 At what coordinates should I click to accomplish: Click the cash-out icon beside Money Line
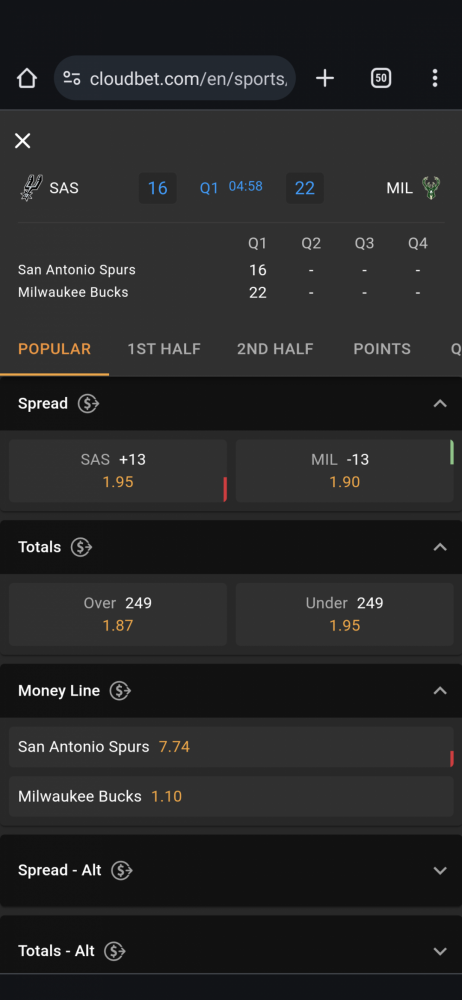coord(120,691)
